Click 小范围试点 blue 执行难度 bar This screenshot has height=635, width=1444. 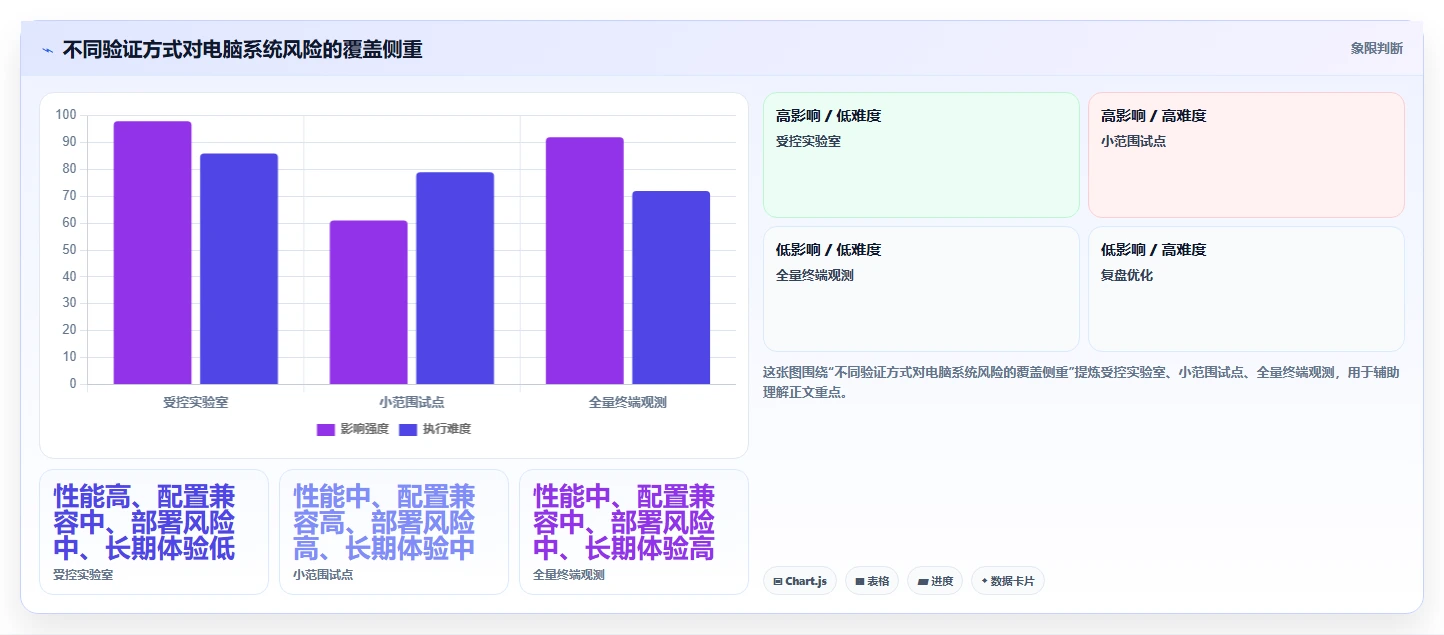(x=455, y=278)
